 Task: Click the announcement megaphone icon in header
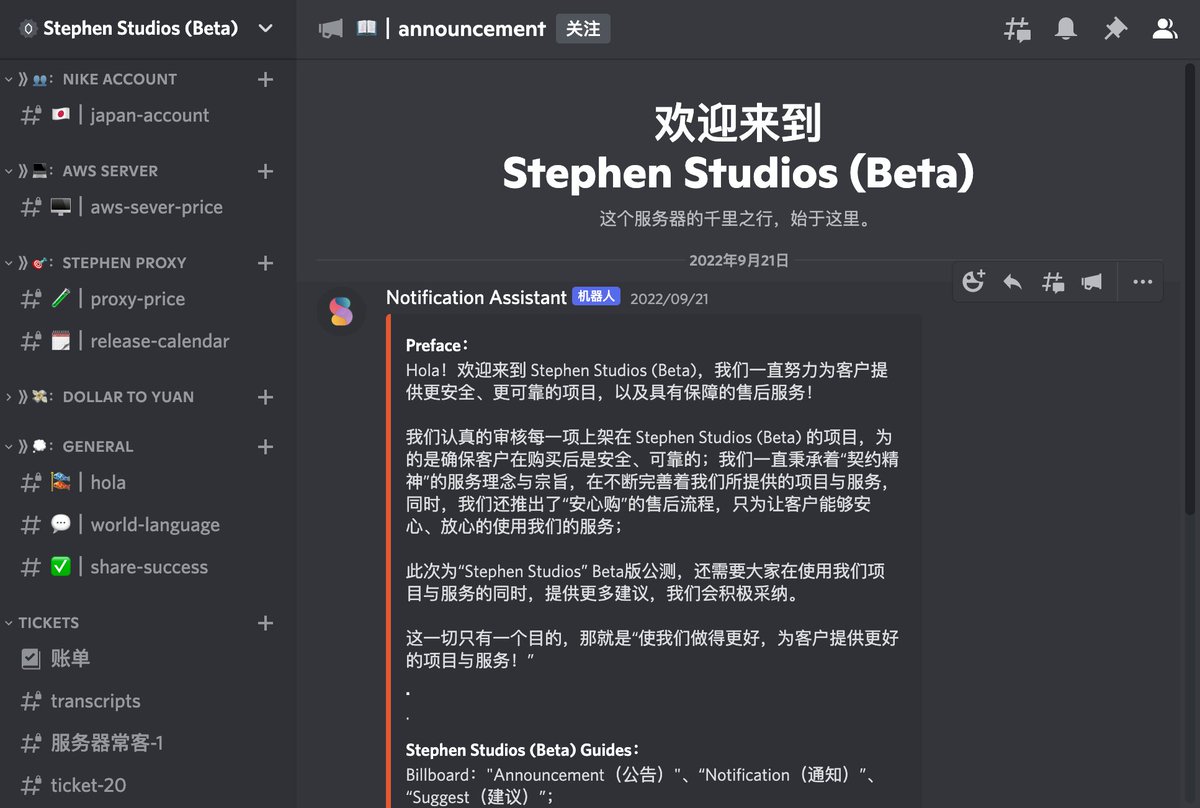pyautogui.click(x=330, y=29)
